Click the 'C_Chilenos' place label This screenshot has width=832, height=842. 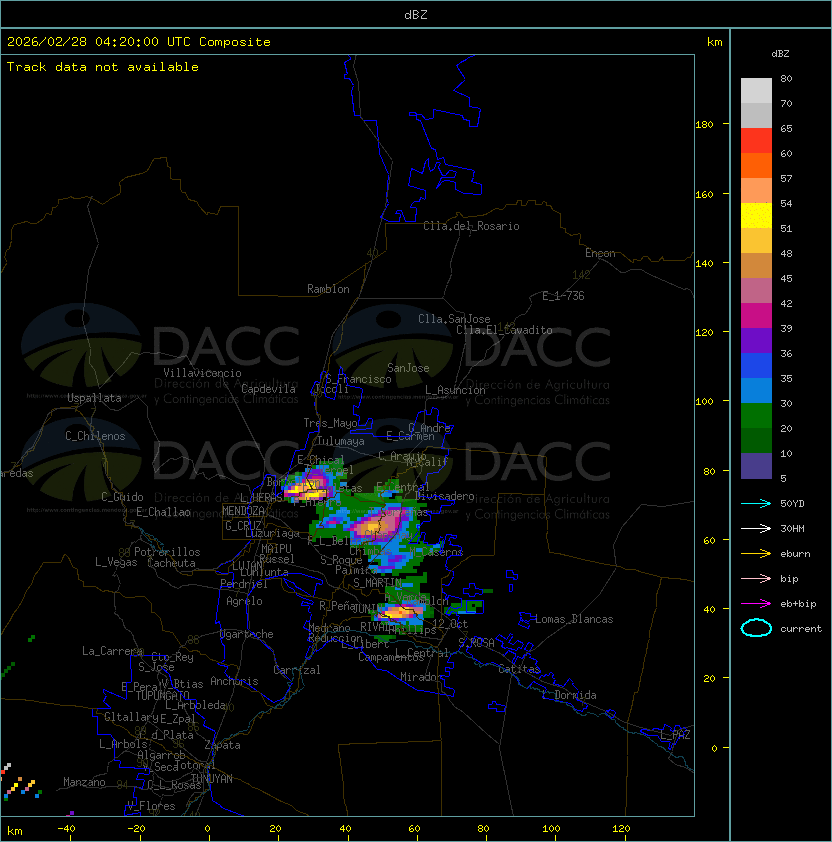(95, 436)
